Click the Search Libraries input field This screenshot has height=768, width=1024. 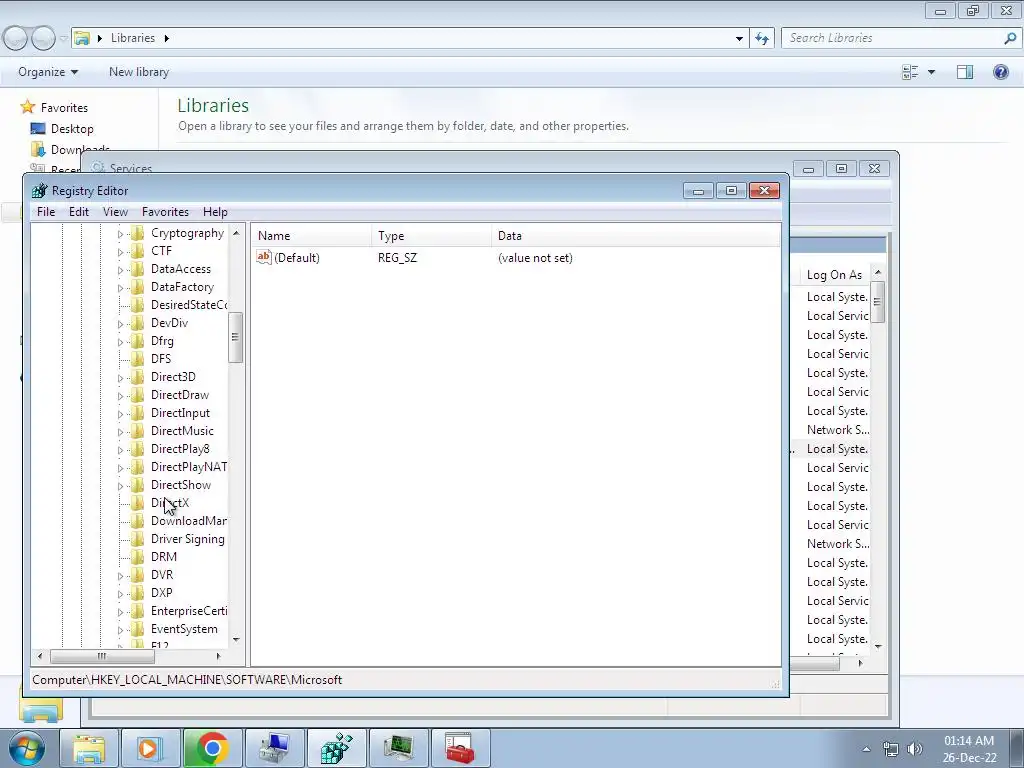[893, 38]
